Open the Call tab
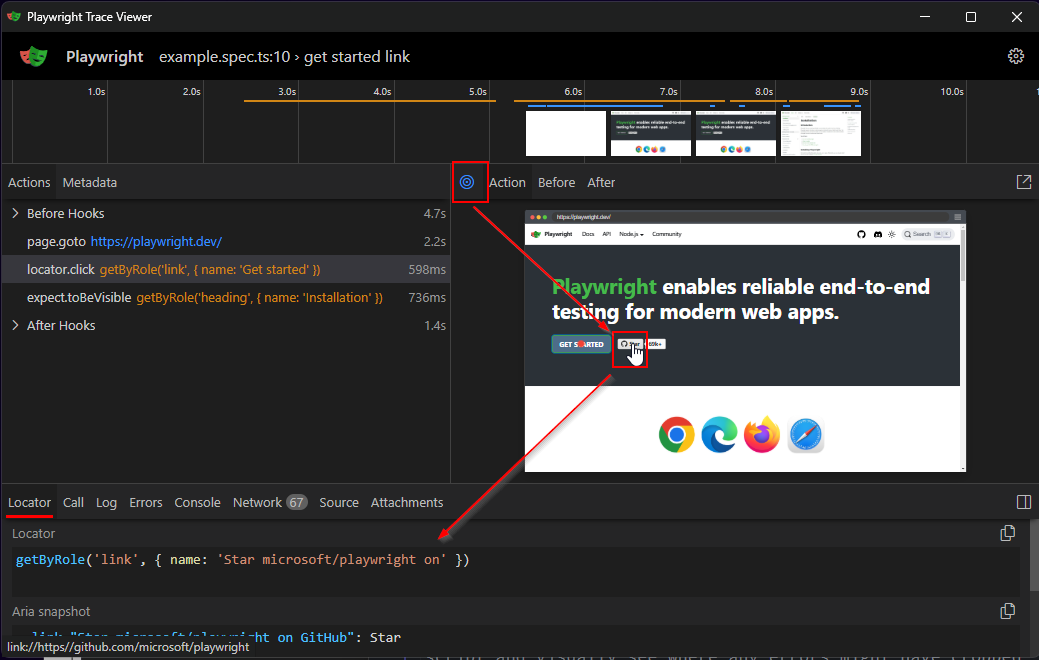Viewport: 1039px width, 660px height. pyautogui.click(x=73, y=502)
